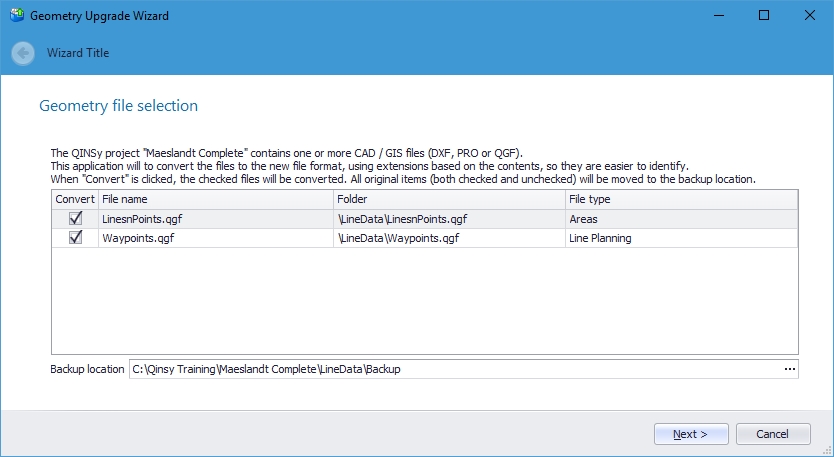Close the Geometry Upgrade Wizard window

pos(809,16)
